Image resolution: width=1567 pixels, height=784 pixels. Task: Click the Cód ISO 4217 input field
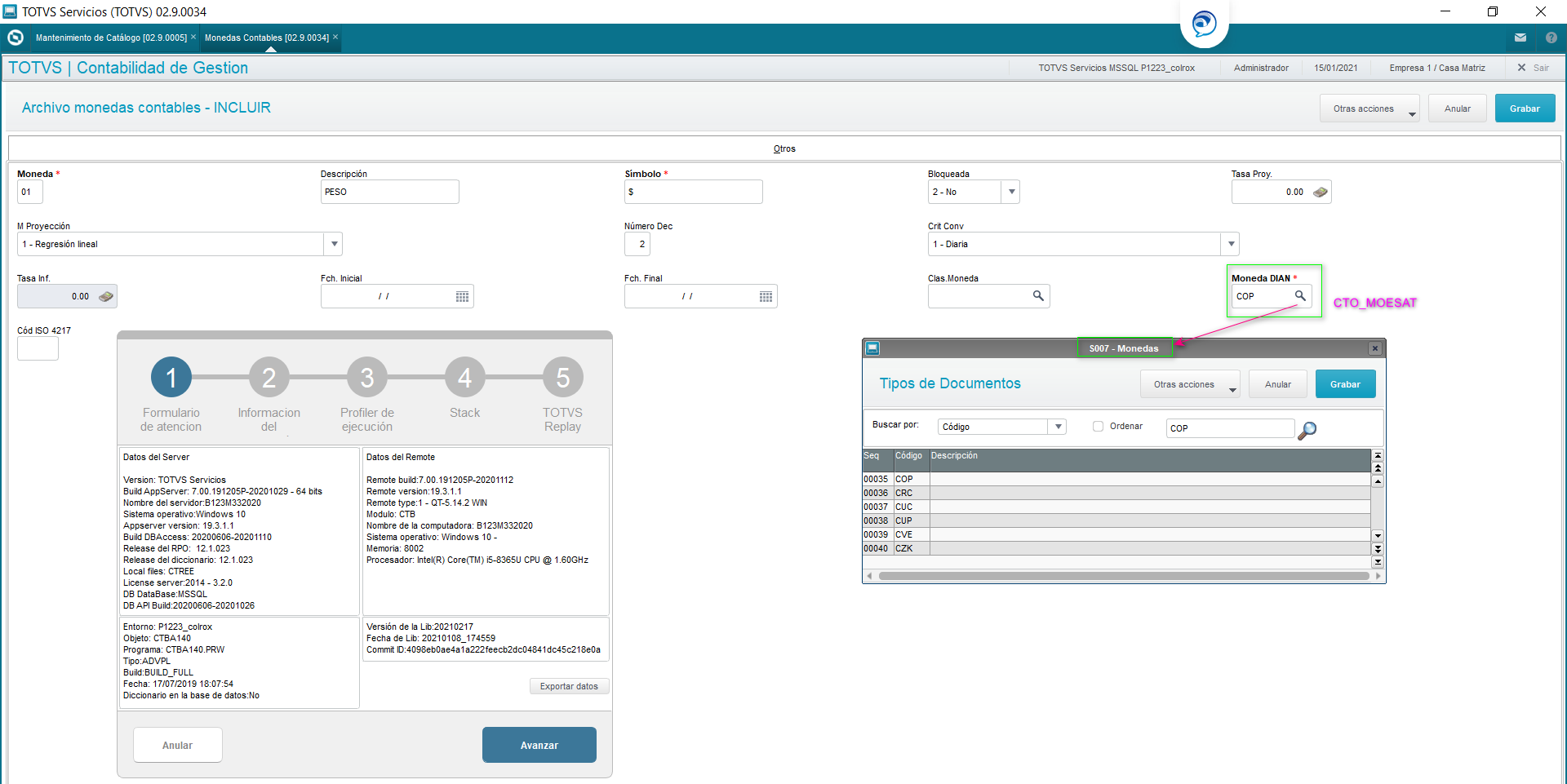click(38, 349)
